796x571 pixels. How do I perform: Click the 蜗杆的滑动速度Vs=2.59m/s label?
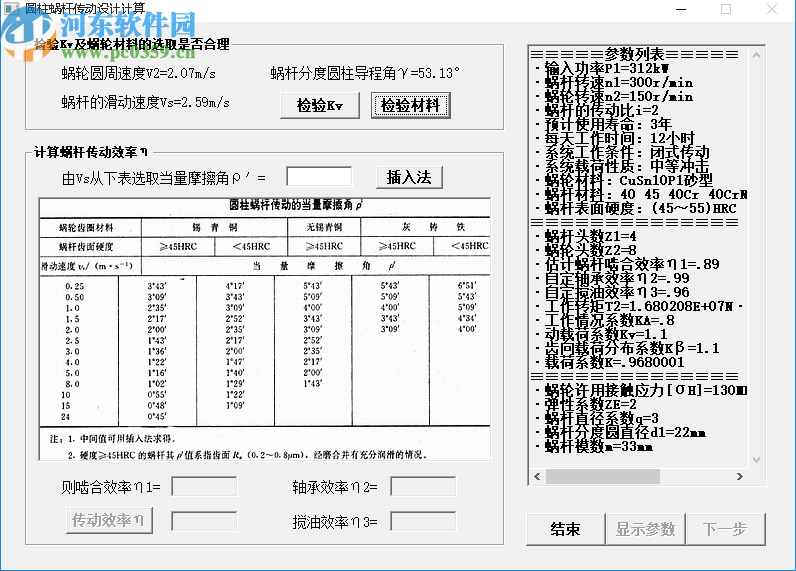[x=145, y=103]
